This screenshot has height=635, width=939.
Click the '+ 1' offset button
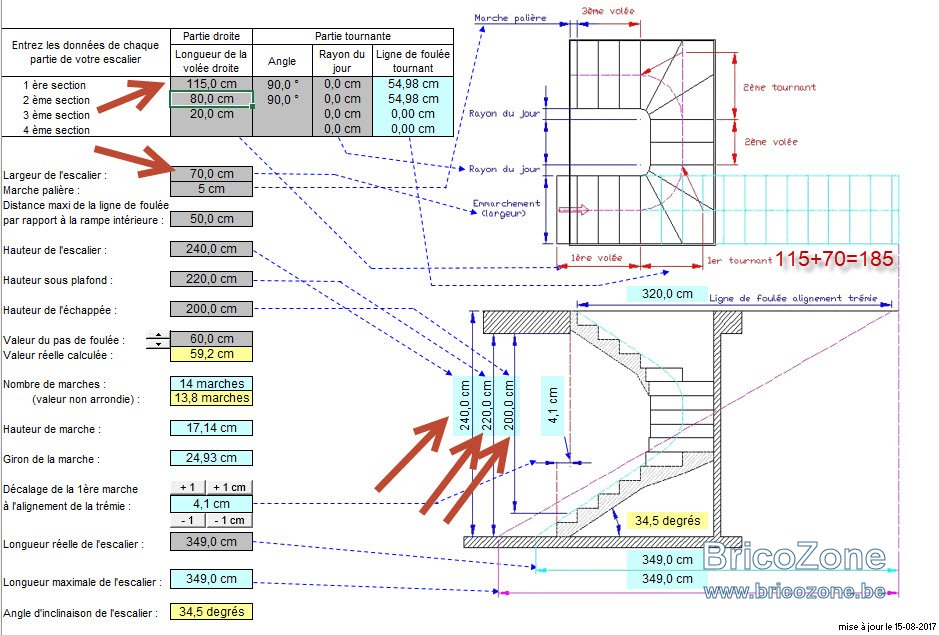pos(187,487)
